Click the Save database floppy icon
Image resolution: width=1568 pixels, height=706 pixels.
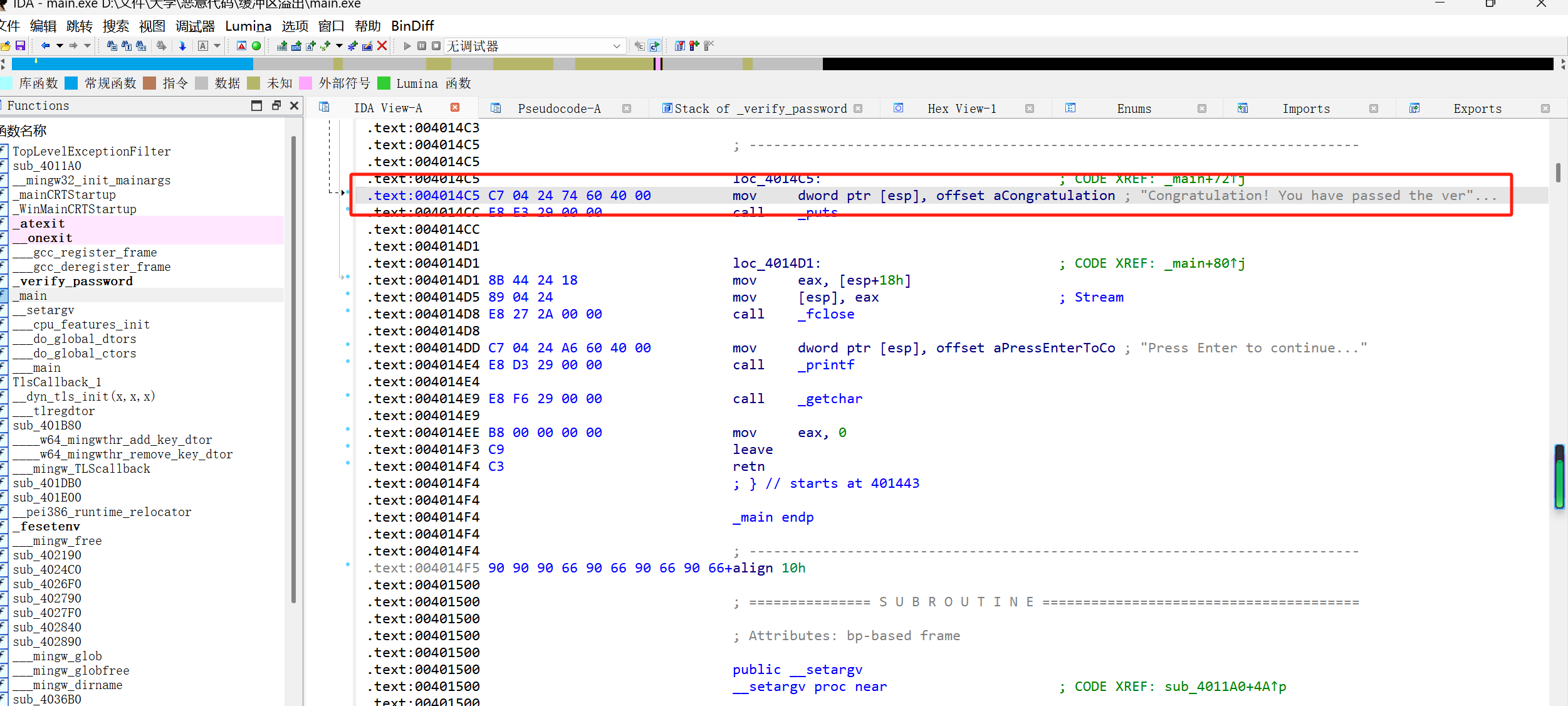point(21,46)
